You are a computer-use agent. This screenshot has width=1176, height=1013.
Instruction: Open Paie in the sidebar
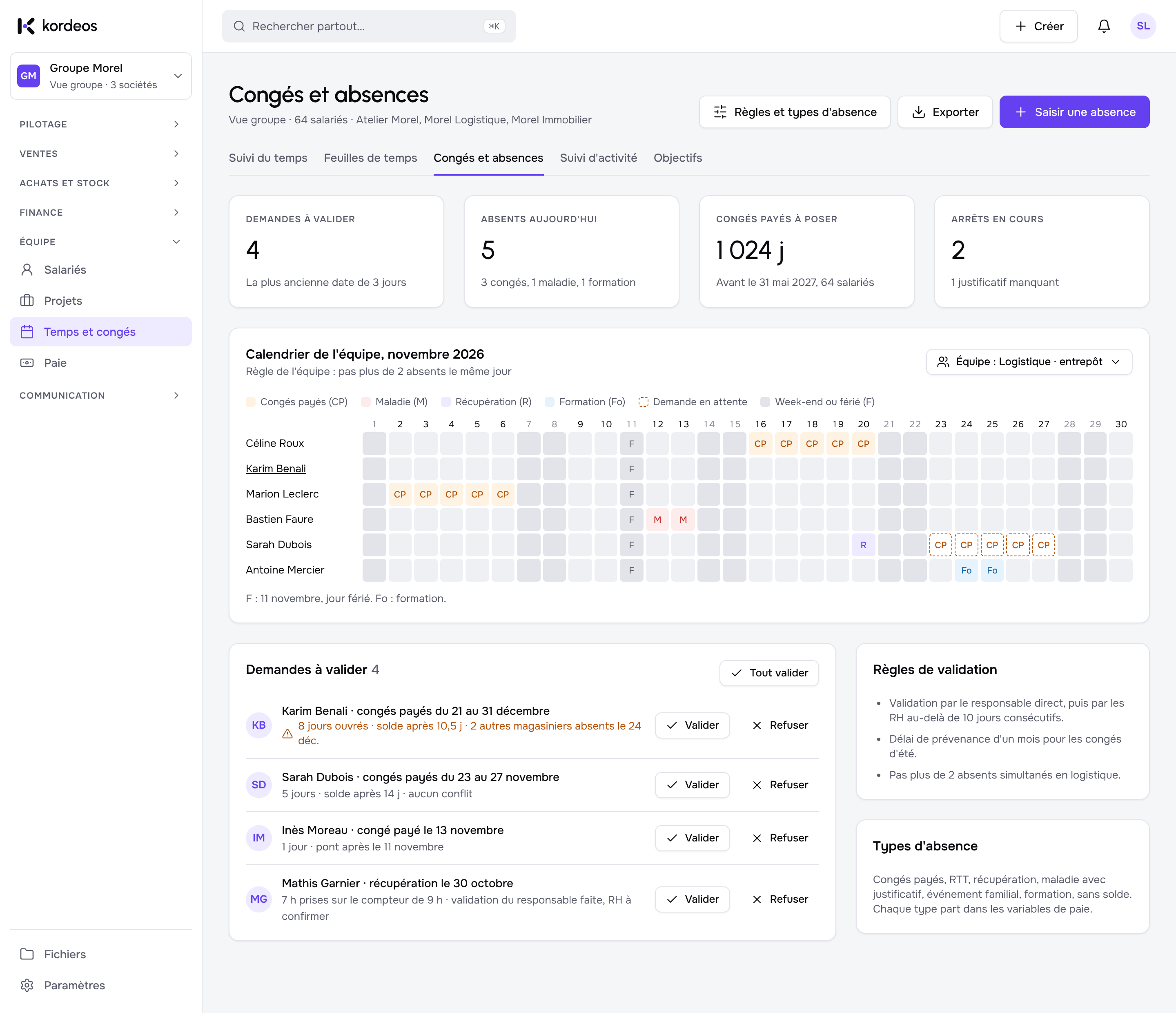[x=100, y=363]
